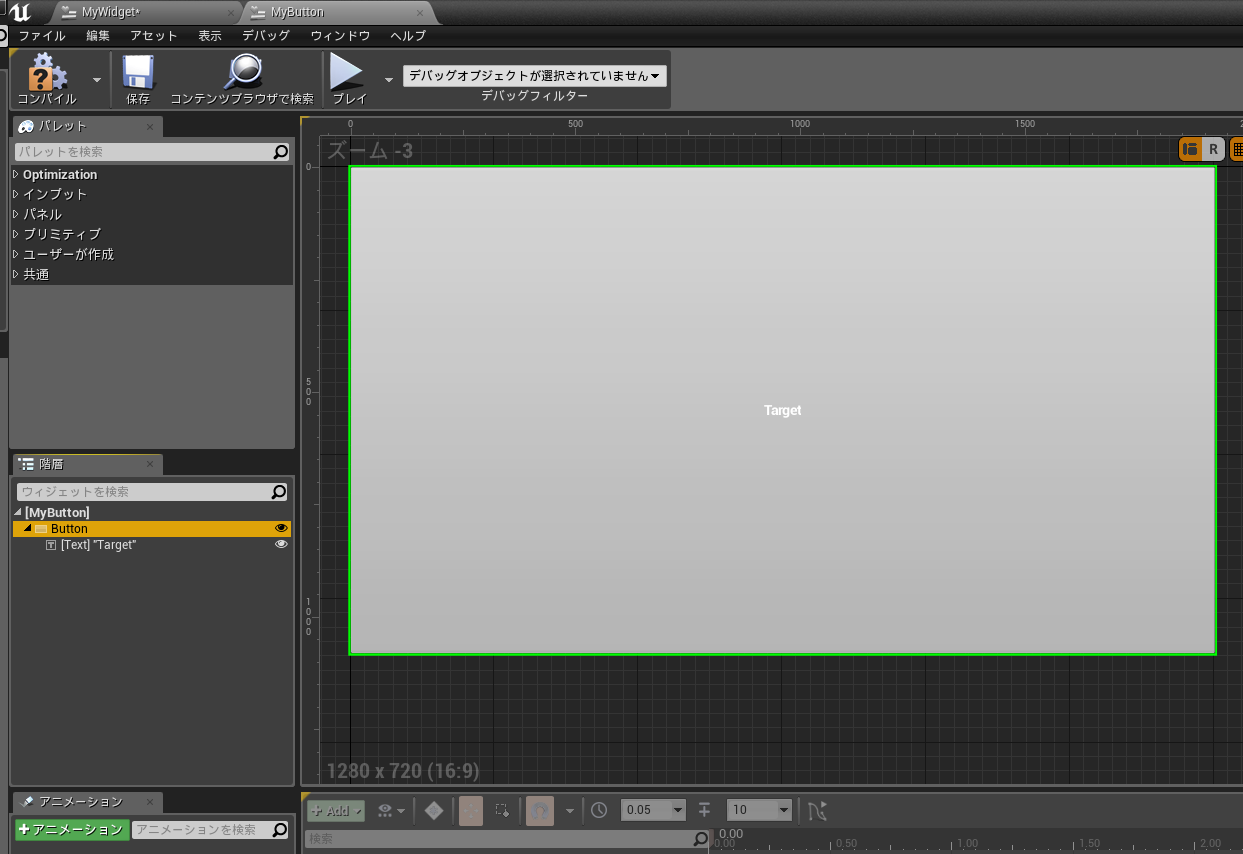
Task: Open the 表示 menu
Action: click(210, 36)
